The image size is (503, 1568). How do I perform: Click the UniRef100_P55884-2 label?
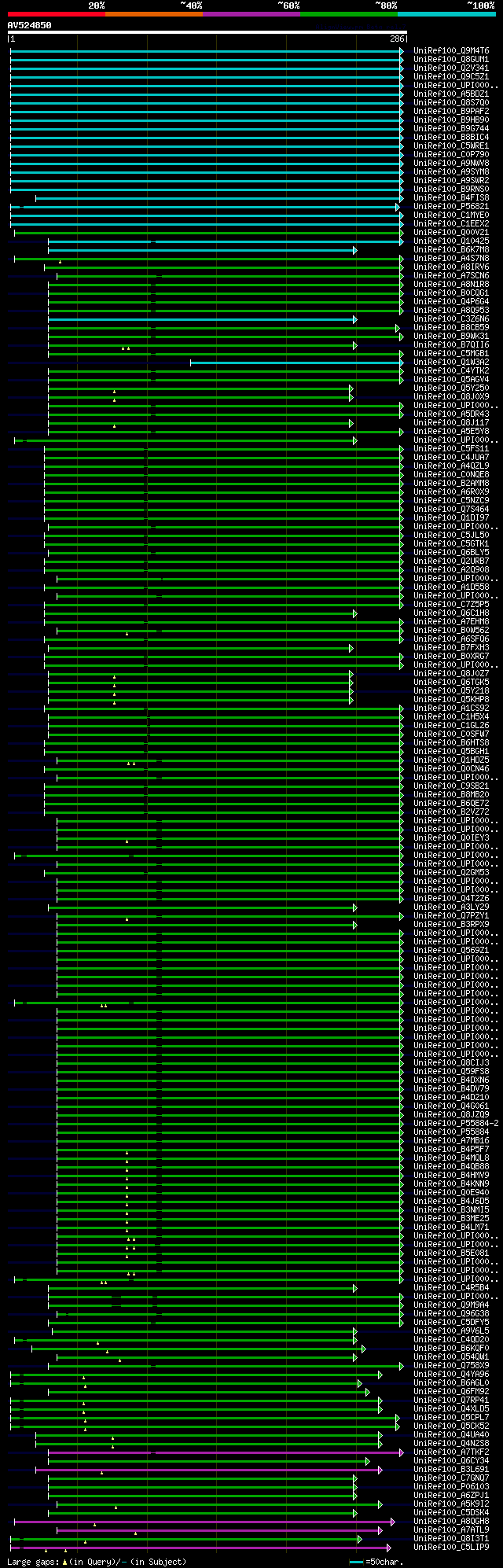[456, 1124]
